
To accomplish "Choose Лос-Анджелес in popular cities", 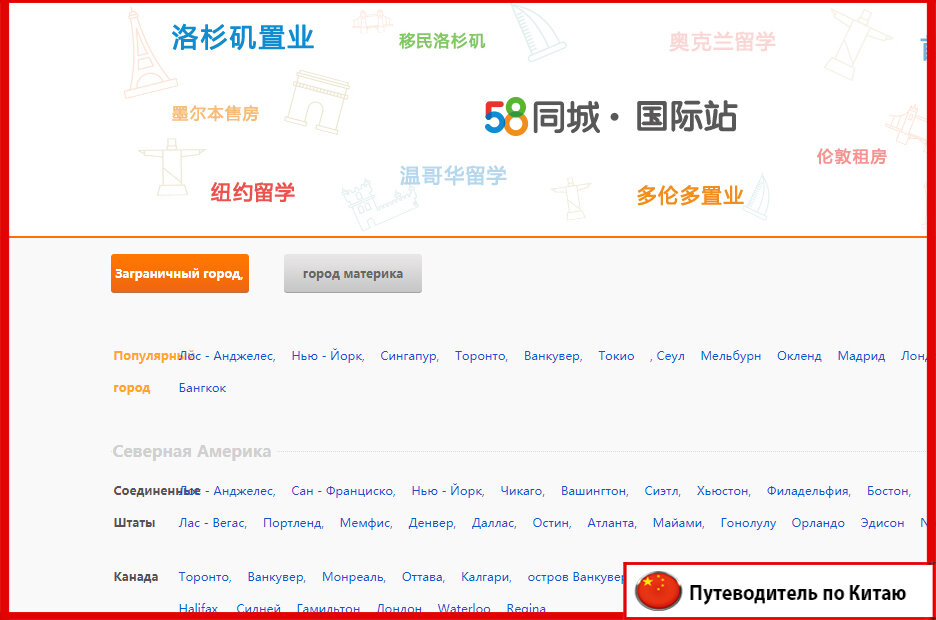I will pyautogui.click(x=227, y=356).
